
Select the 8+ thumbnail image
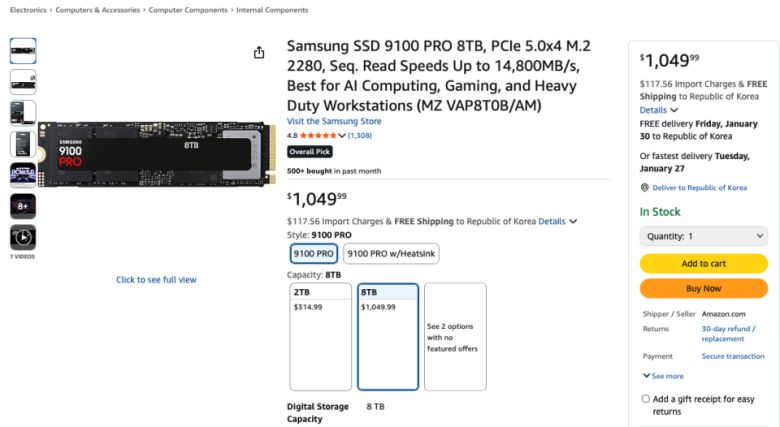[23, 206]
